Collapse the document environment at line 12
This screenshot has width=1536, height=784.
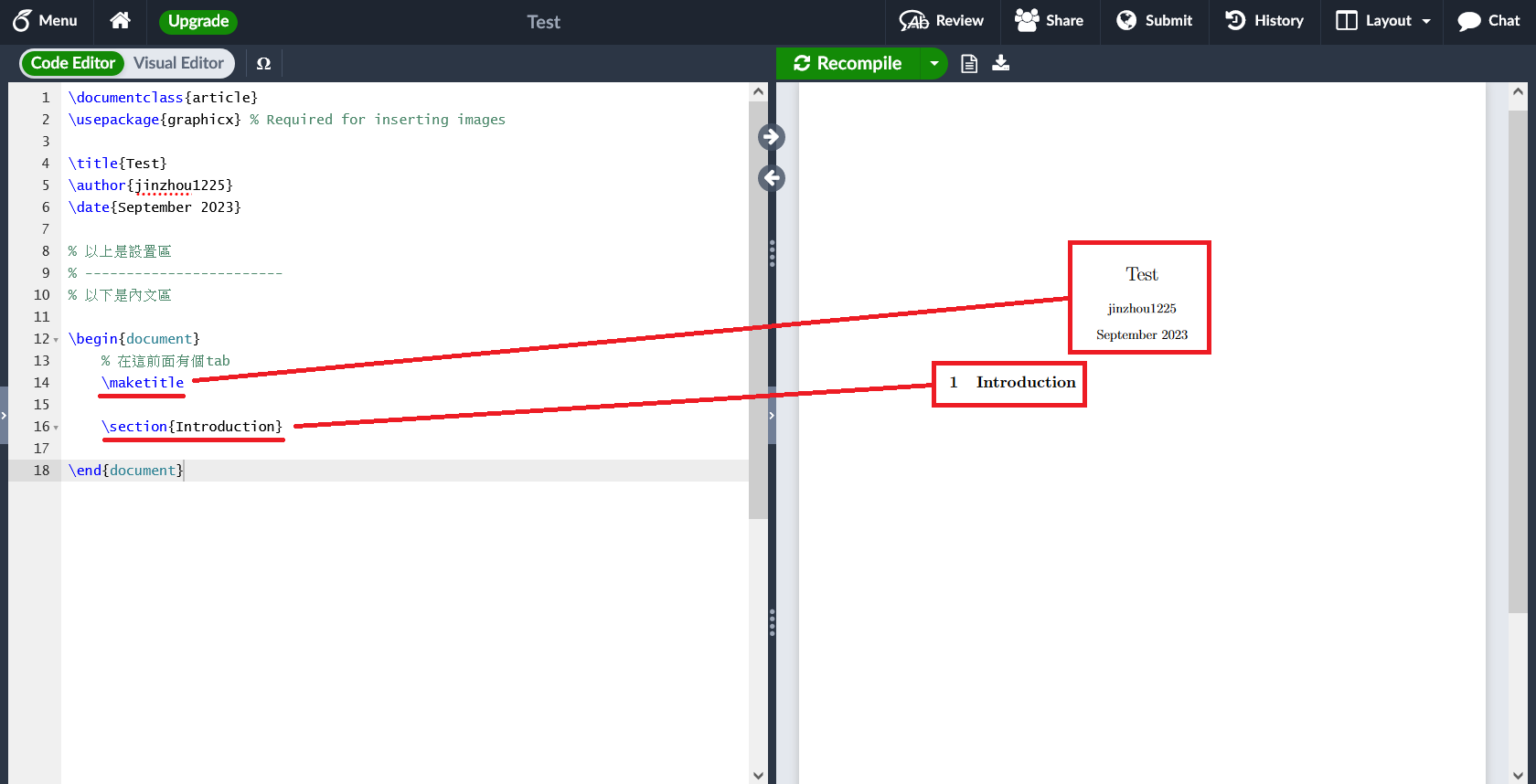[56, 340]
